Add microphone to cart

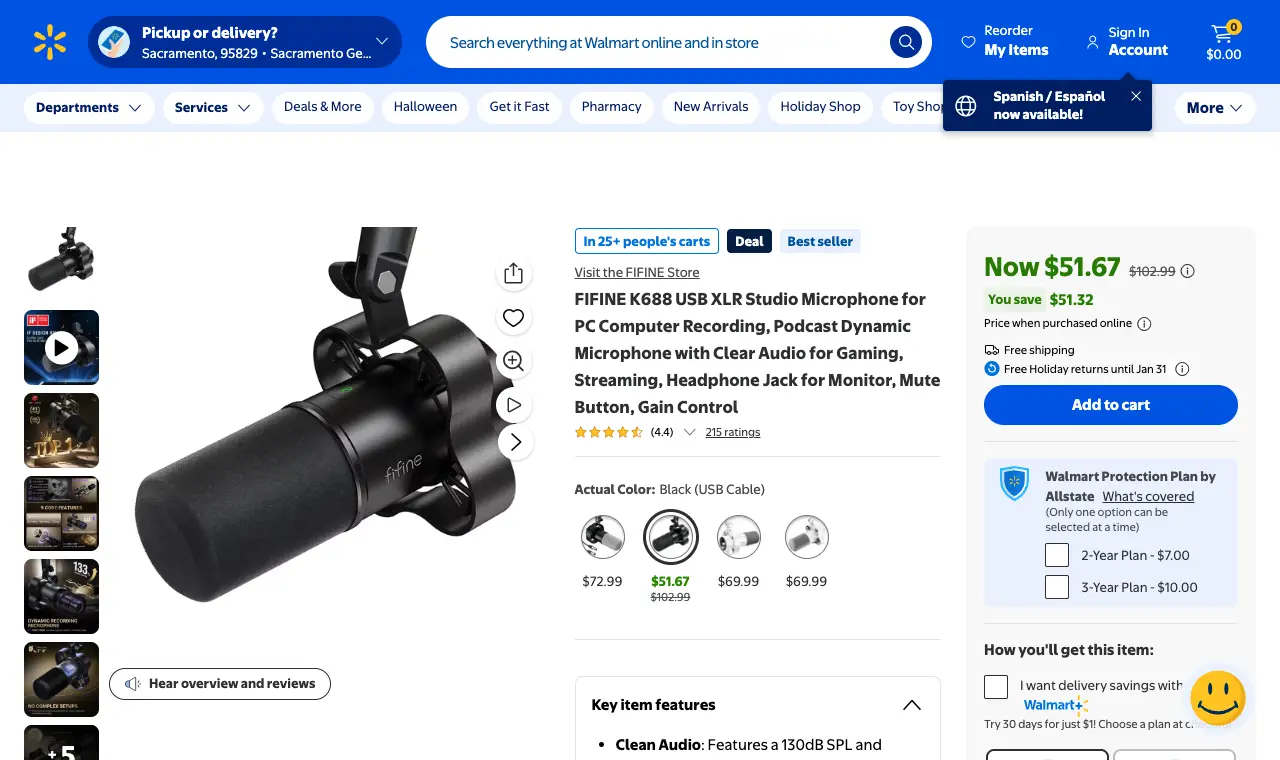[x=1111, y=405]
